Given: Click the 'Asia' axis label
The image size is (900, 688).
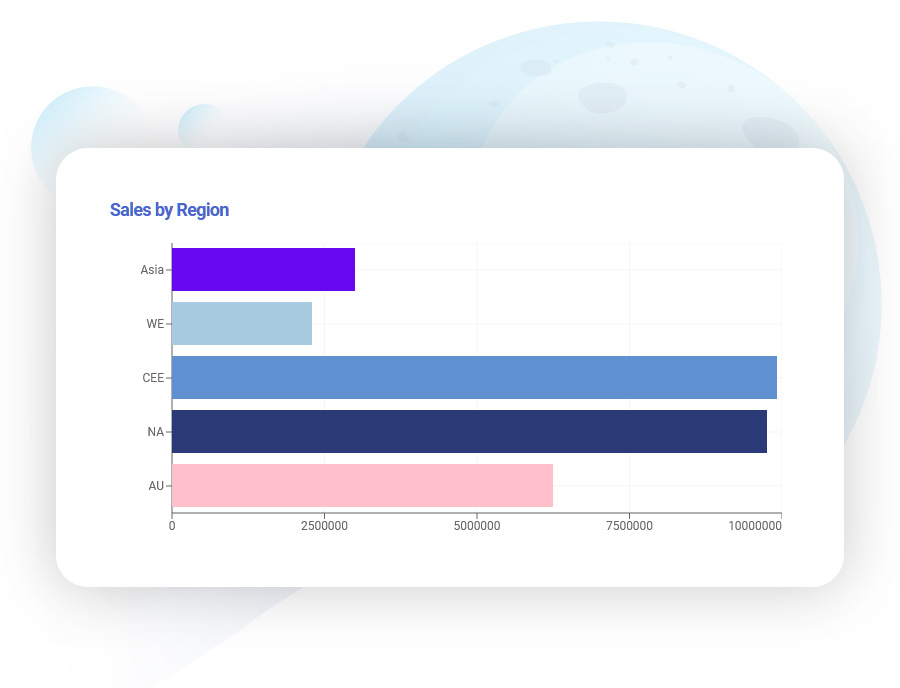Looking at the screenshot, I should (x=152, y=270).
